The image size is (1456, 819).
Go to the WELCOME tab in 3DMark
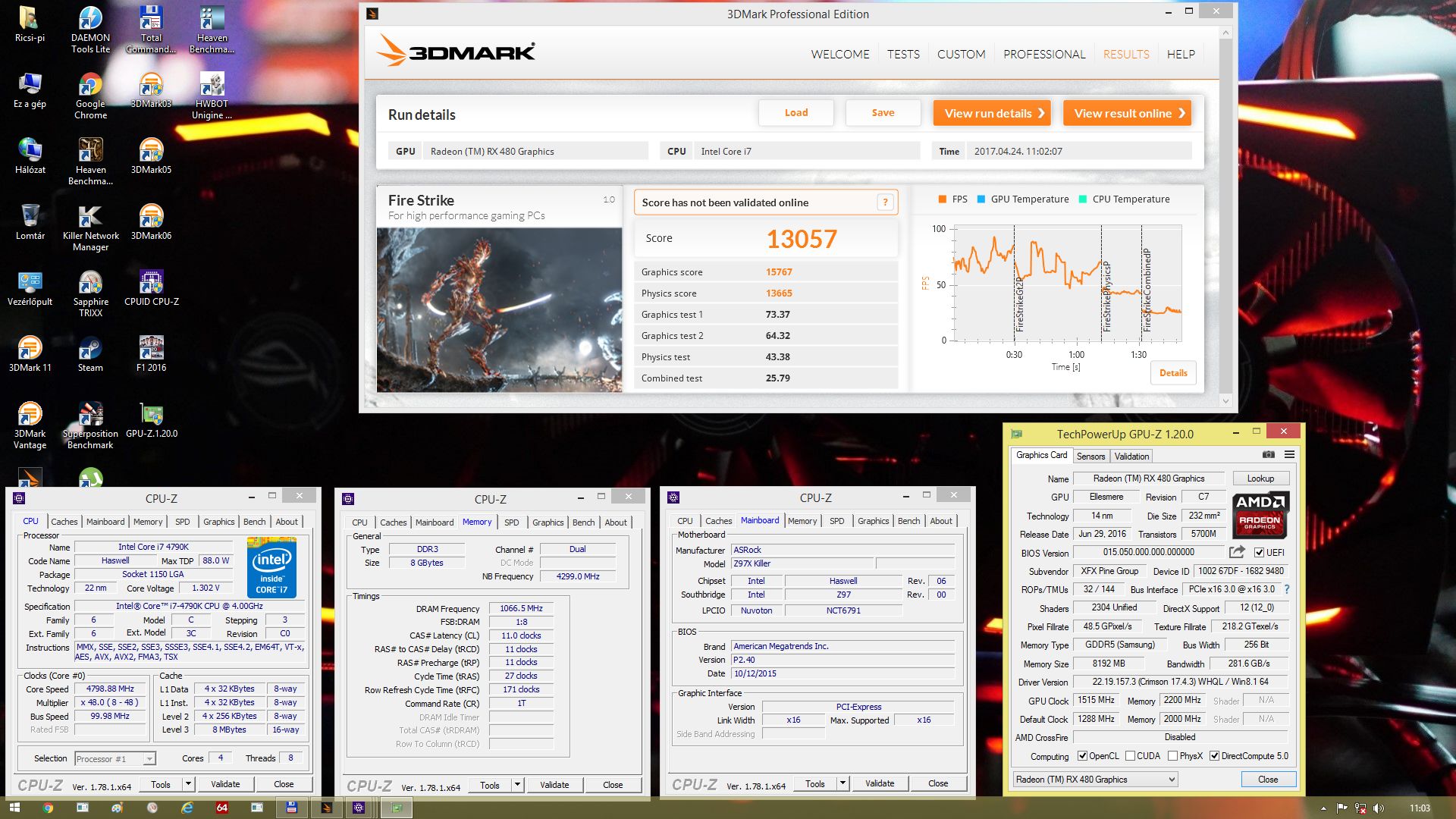point(840,54)
